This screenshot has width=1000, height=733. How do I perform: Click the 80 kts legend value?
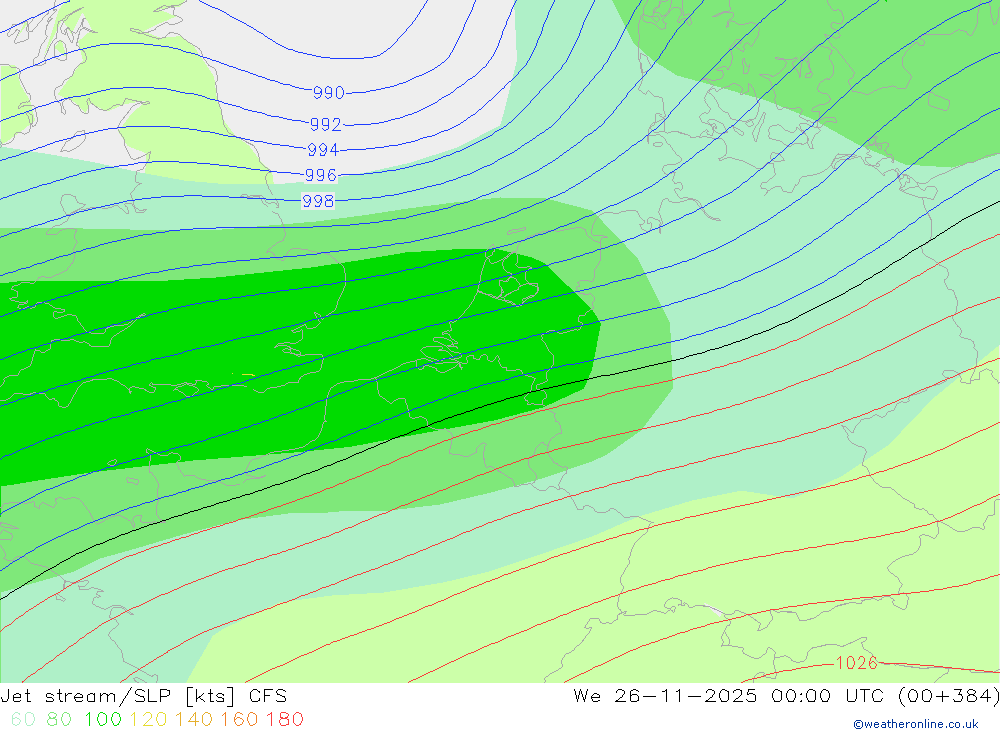(59, 720)
